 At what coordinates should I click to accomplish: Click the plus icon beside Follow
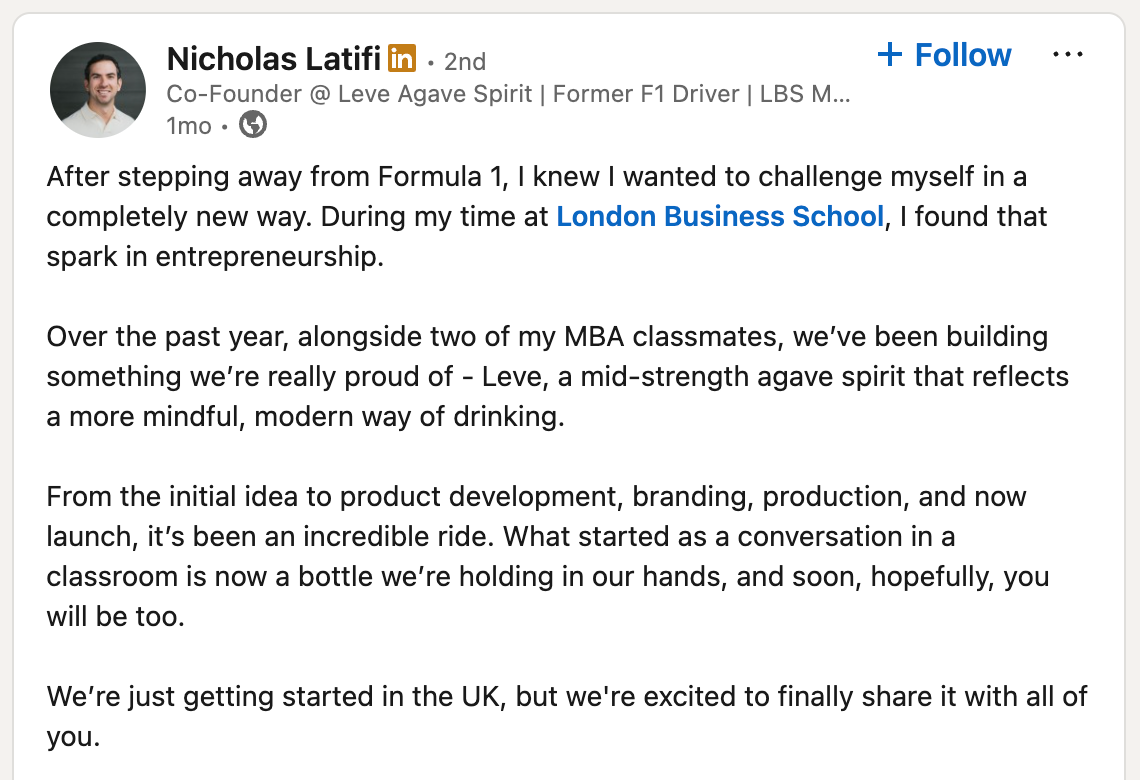(x=890, y=55)
